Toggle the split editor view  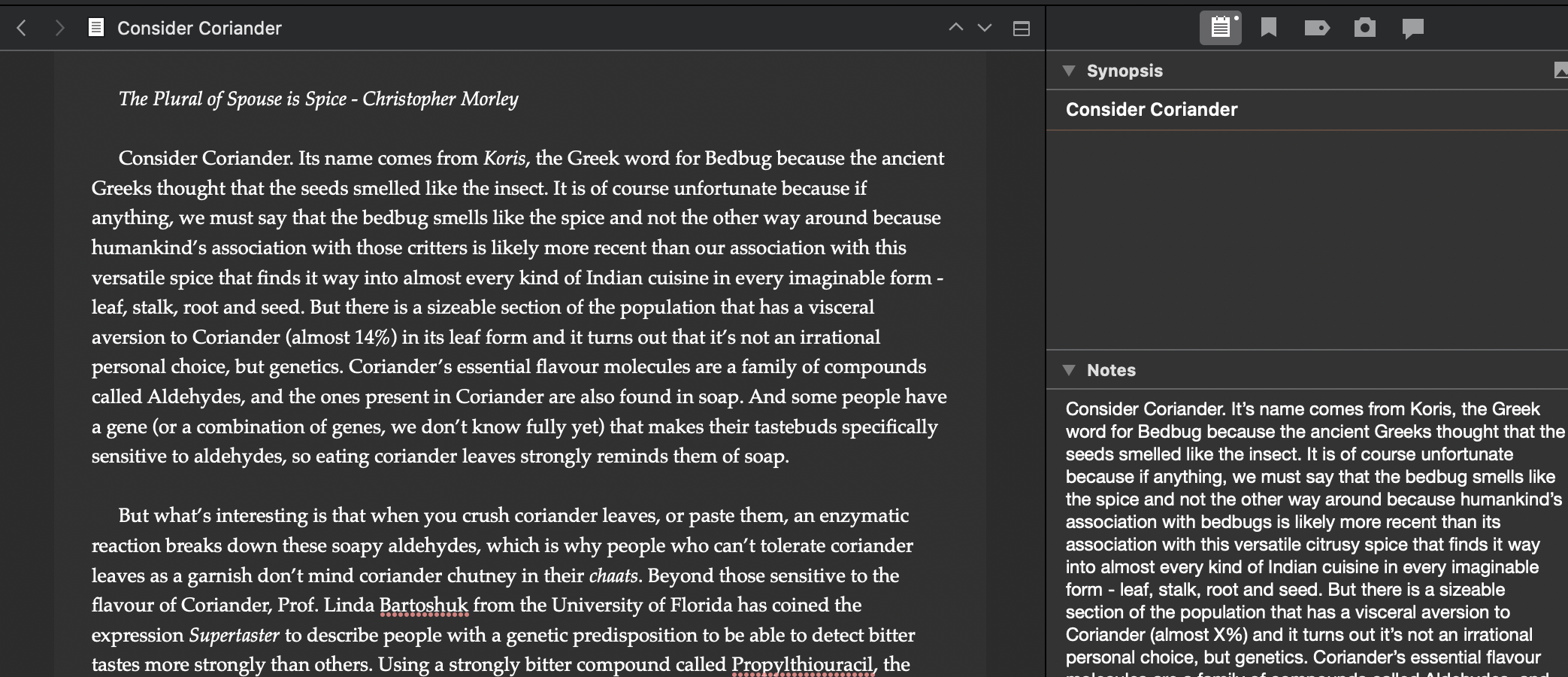(x=1021, y=29)
